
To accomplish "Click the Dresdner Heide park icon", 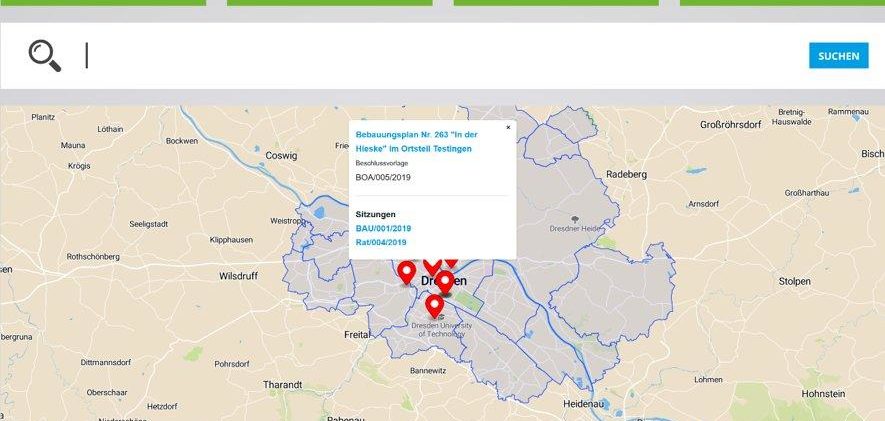I will click(x=575, y=218).
